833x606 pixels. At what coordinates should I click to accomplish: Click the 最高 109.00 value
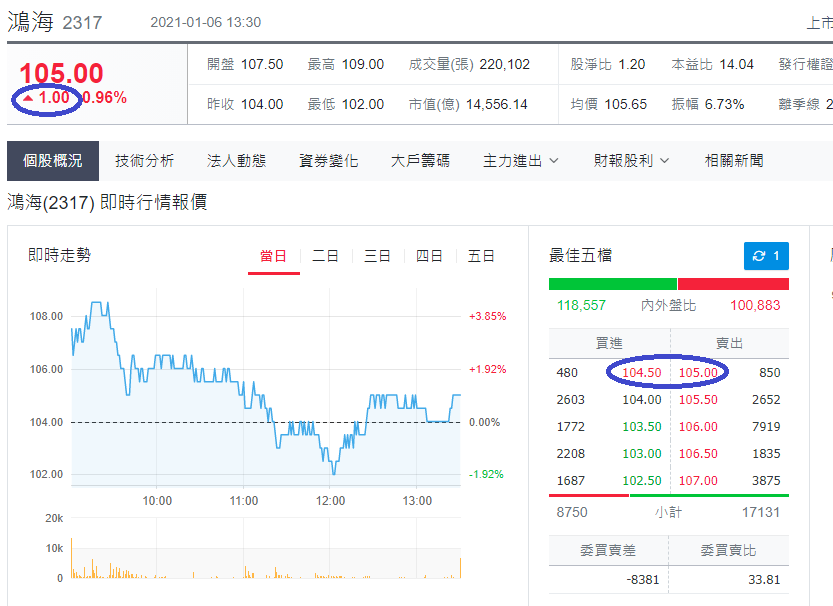(363, 65)
